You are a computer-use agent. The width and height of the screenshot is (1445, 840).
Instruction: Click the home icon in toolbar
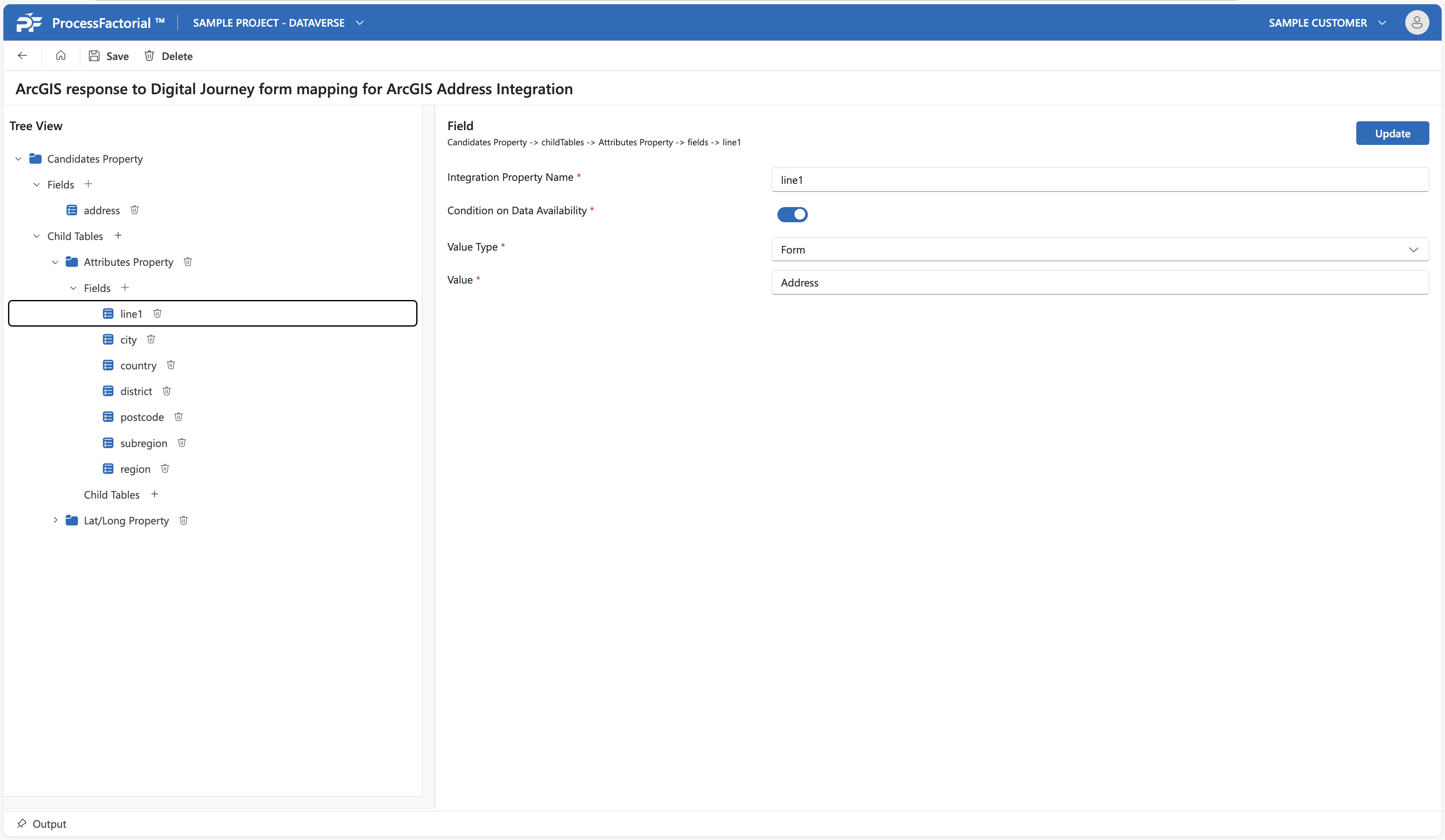61,56
